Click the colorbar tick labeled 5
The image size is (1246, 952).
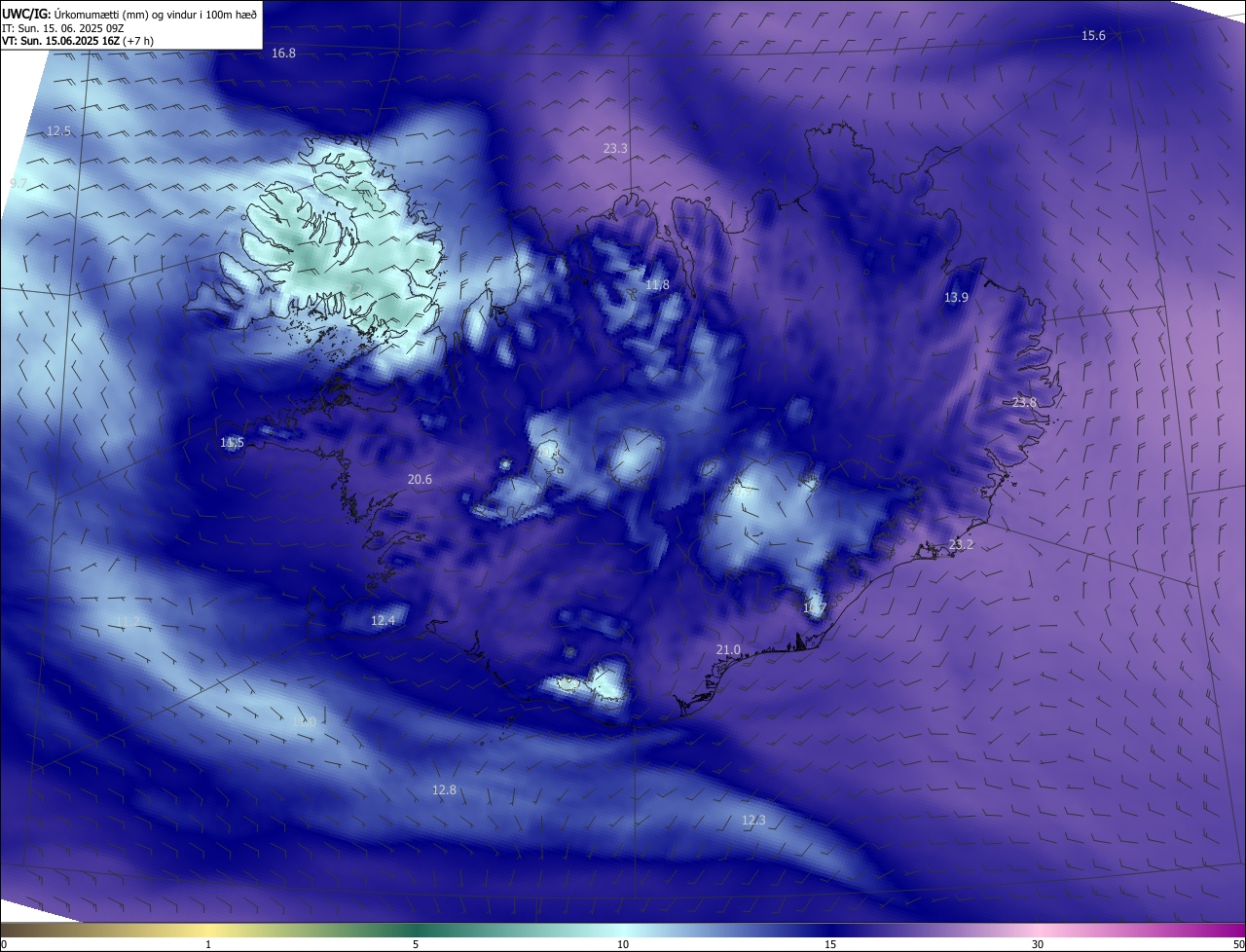tap(416, 944)
